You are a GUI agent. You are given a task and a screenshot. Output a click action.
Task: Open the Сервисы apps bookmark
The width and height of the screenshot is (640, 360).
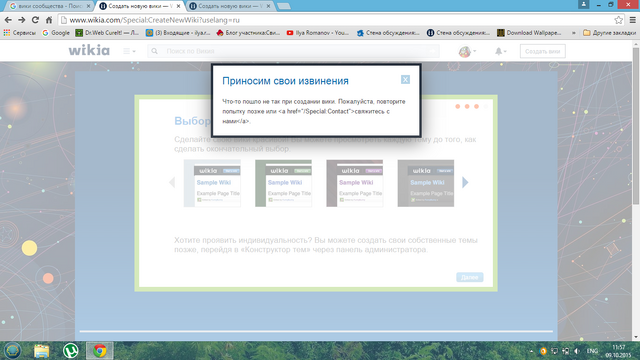pos(20,33)
